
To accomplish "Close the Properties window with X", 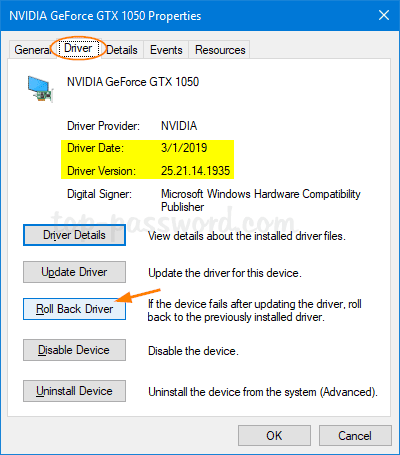I will pyautogui.click(x=384, y=15).
